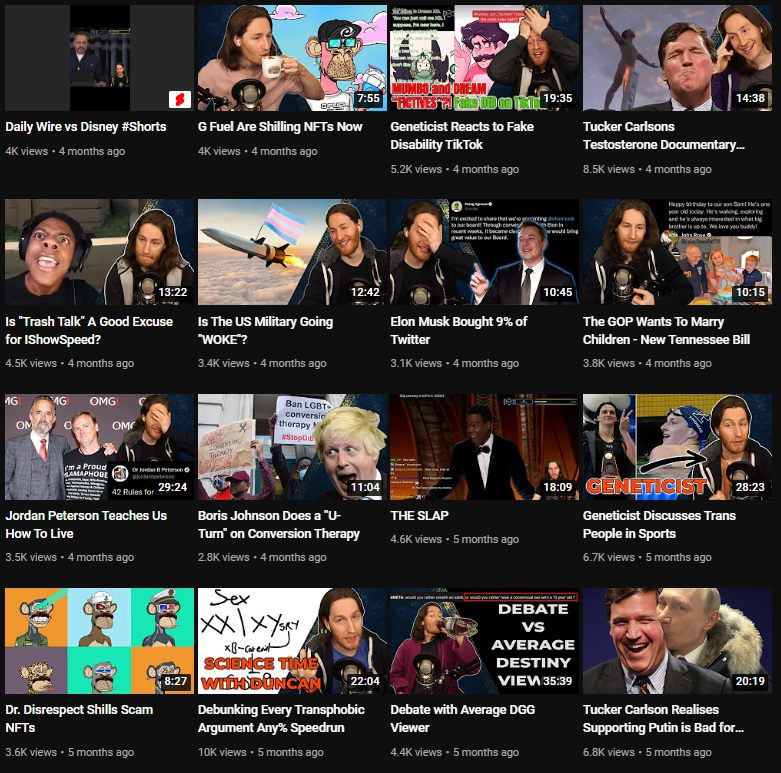The width and height of the screenshot is (781, 773).
Task: Click 'Is The US Military Going WOKE' title
Action: [265, 330]
